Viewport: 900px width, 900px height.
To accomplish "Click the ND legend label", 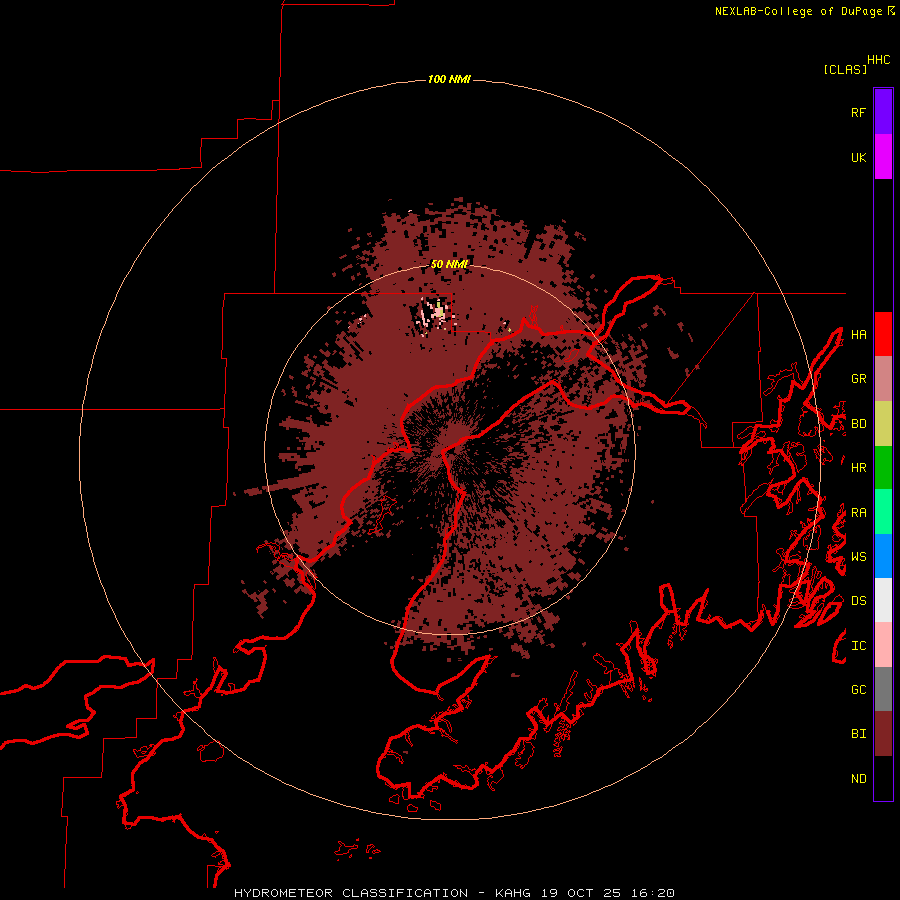I will click(858, 779).
